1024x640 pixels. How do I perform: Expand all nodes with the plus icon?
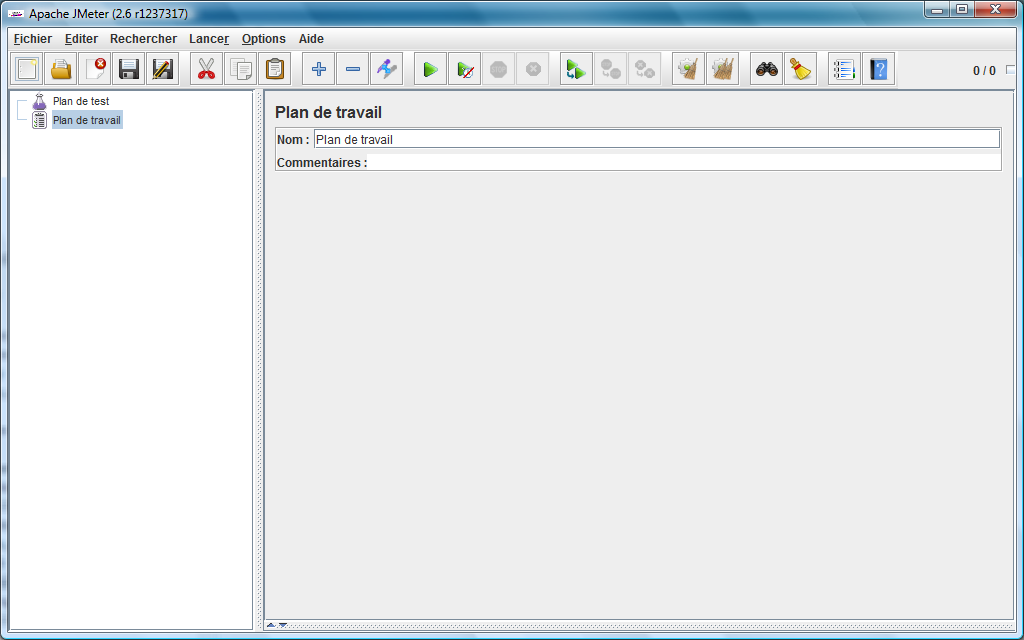(x=318, y=69)
